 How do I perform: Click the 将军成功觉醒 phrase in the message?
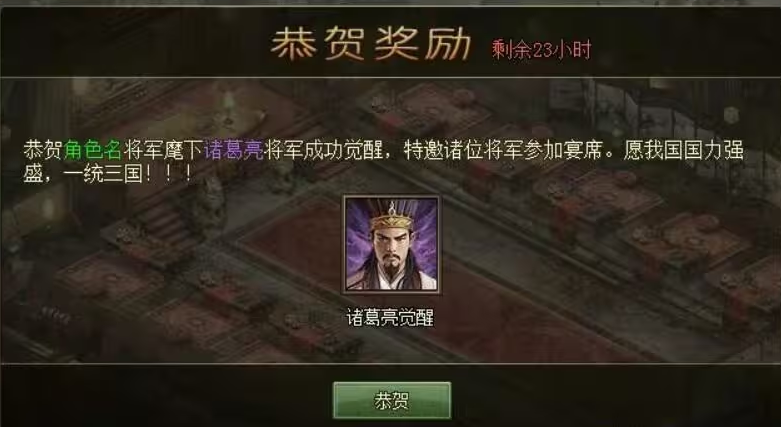[x=324, y=150]
